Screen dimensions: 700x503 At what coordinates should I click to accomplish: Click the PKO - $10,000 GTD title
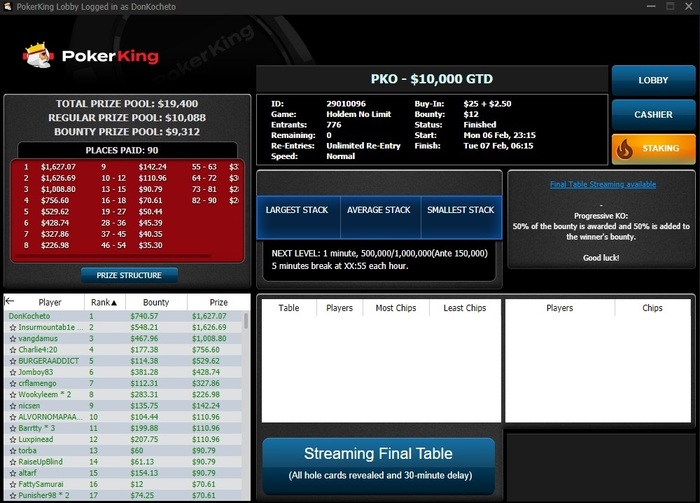point(432,79)
